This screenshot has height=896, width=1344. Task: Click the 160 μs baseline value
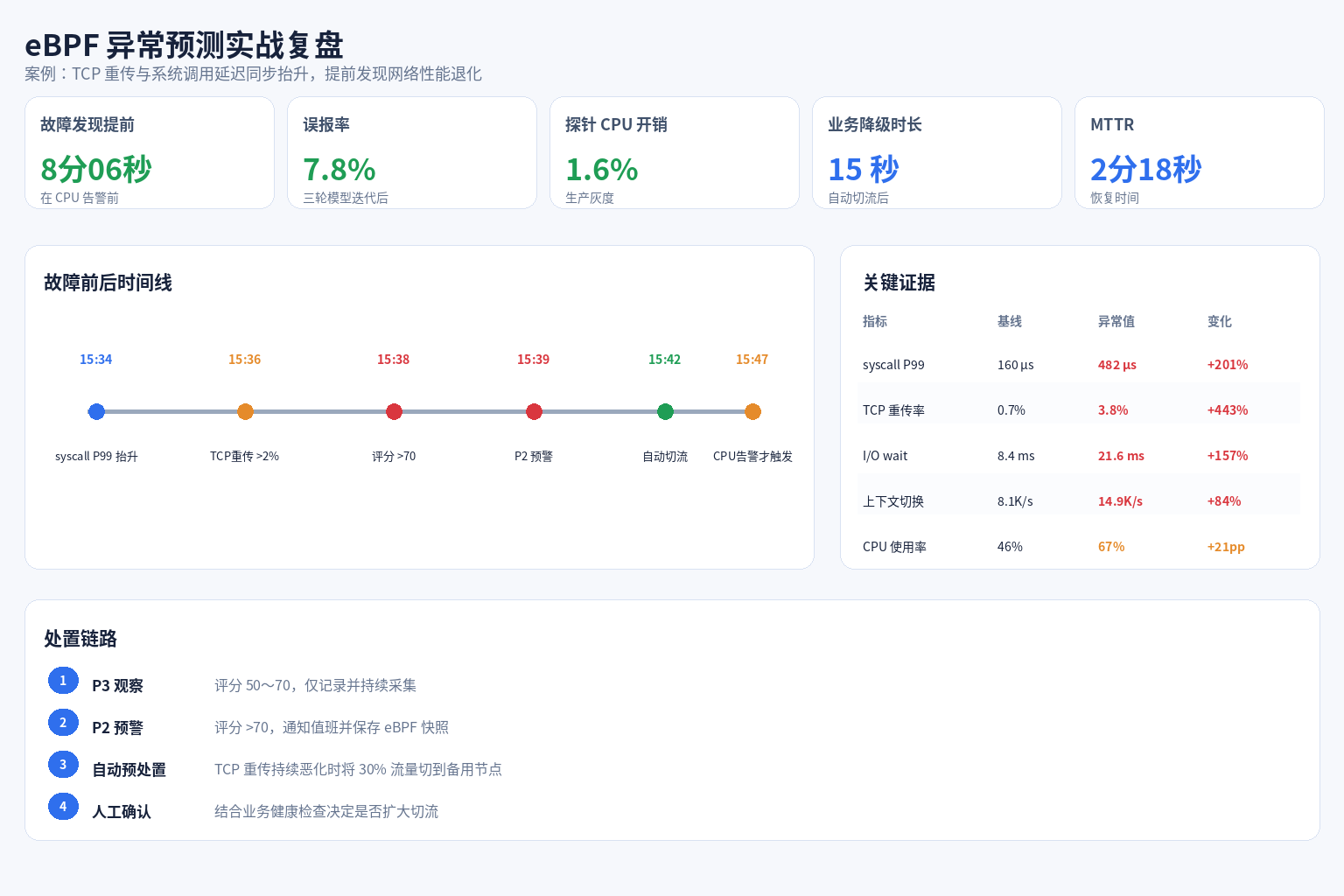pos(1016,365)
